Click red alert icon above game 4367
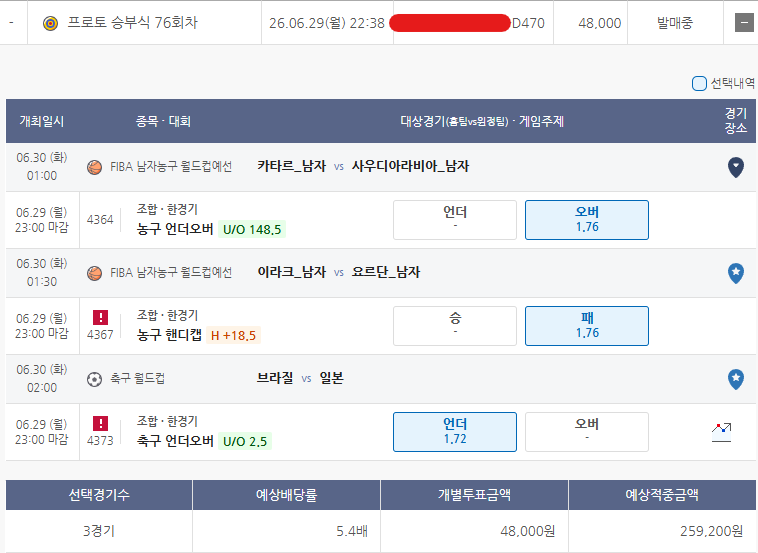Image resolution: width=758 pixels, height=553 pixels. (101, 318)
